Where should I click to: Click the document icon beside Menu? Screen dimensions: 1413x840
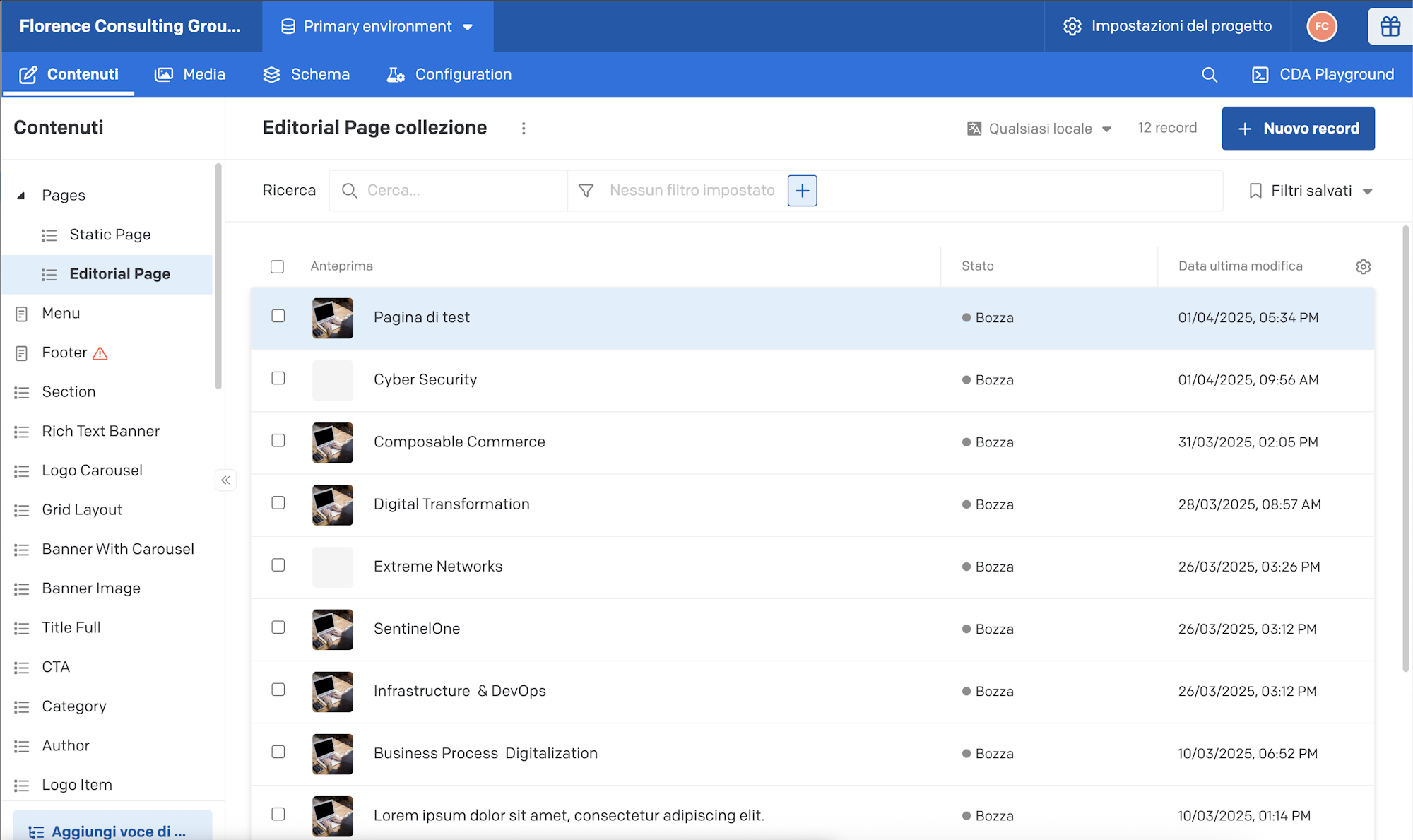click(x=22, y=314)
